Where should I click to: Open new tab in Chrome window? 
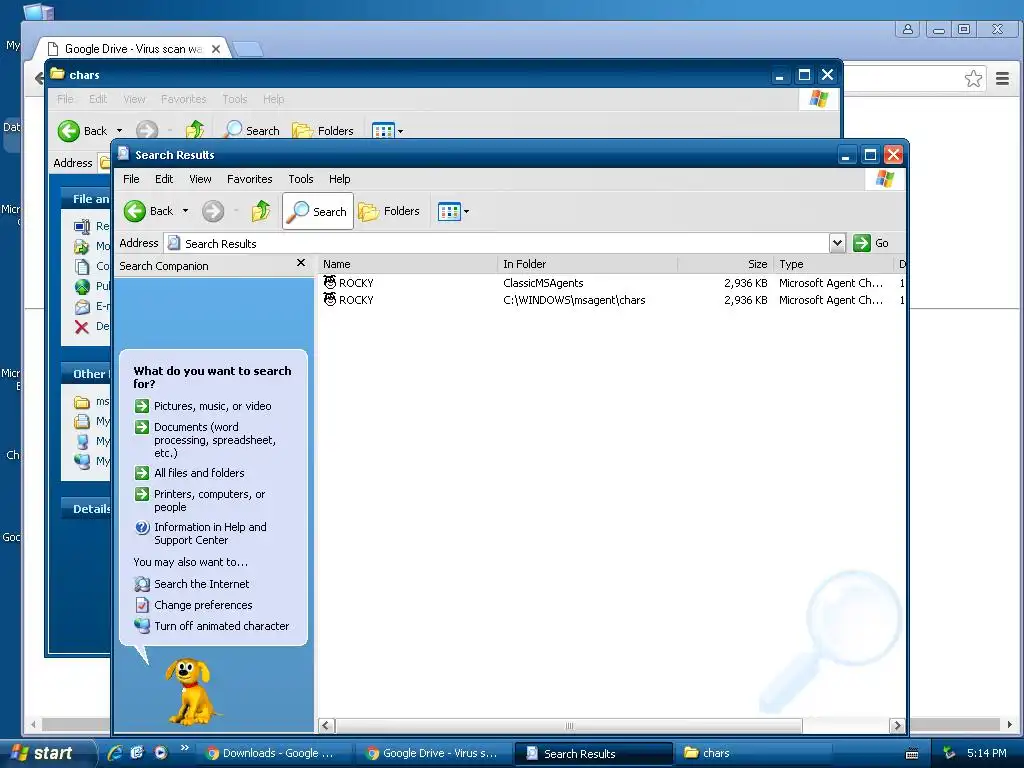point(248,49)
